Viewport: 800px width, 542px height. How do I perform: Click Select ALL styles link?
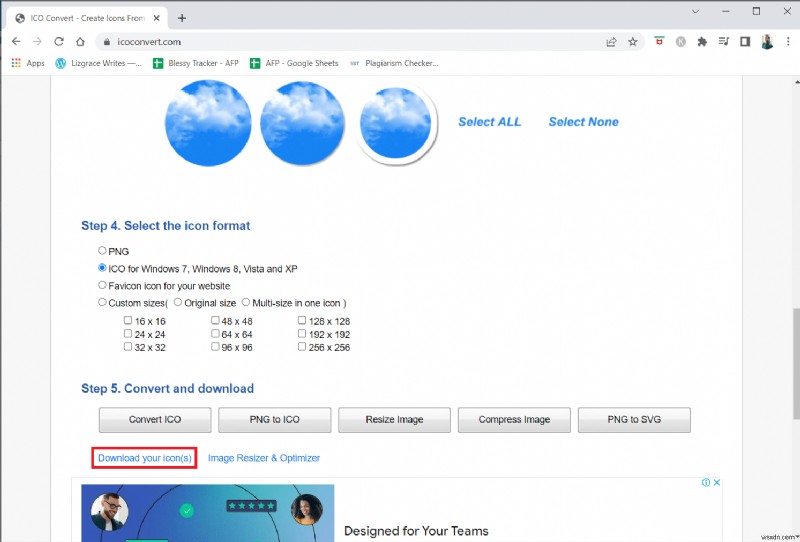pyautogui.click(x=489, y=122)
